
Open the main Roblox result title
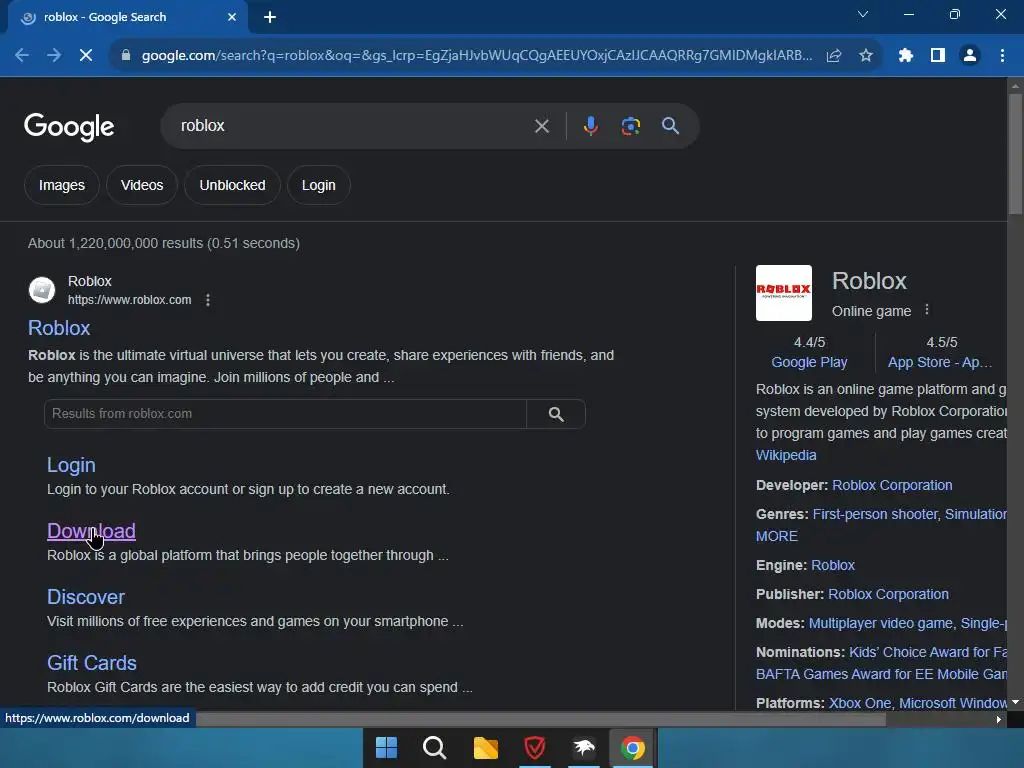(x=59, y=328)
